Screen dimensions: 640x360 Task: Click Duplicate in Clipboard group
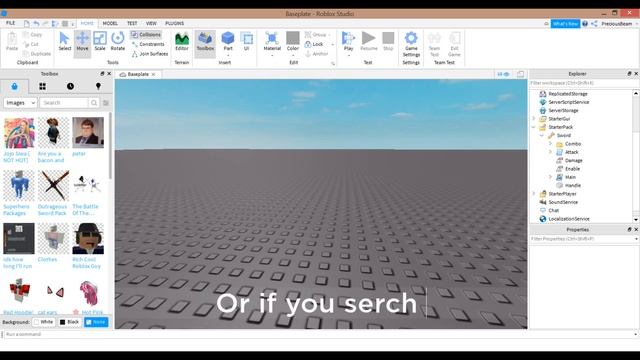pyautogui.click(x=37, y=53)
